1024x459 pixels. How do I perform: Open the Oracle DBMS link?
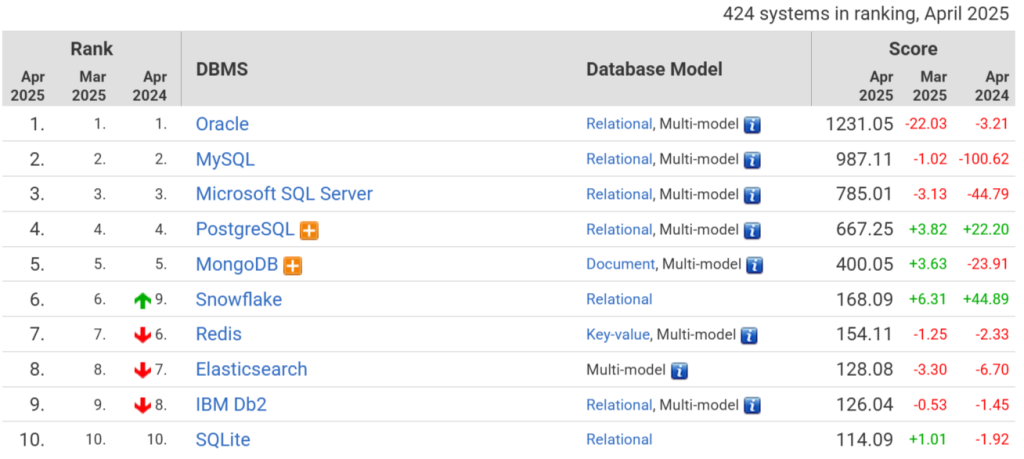[222, 124]
